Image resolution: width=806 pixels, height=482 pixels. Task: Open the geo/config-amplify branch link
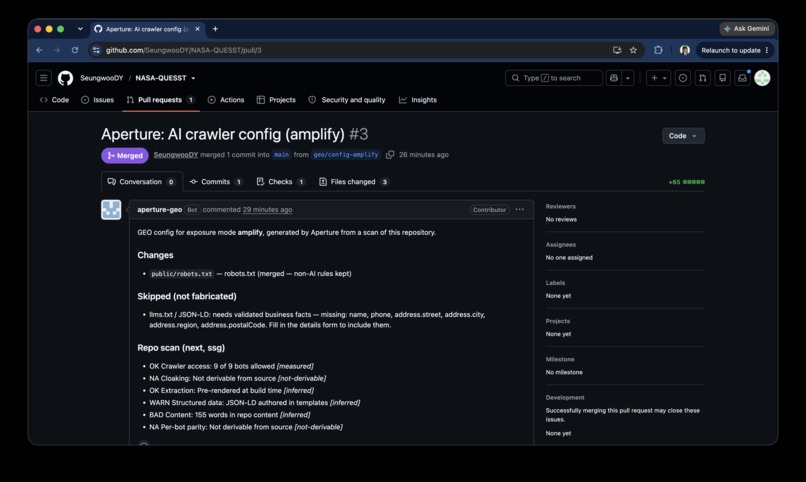click(346, 155)
